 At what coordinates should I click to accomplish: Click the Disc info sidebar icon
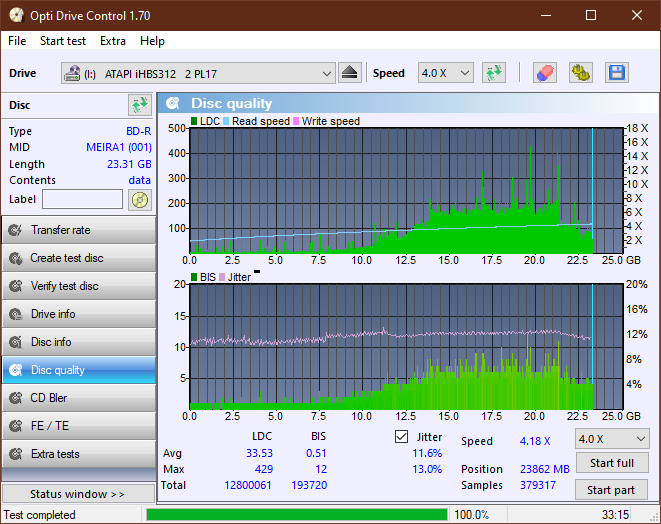16,342
